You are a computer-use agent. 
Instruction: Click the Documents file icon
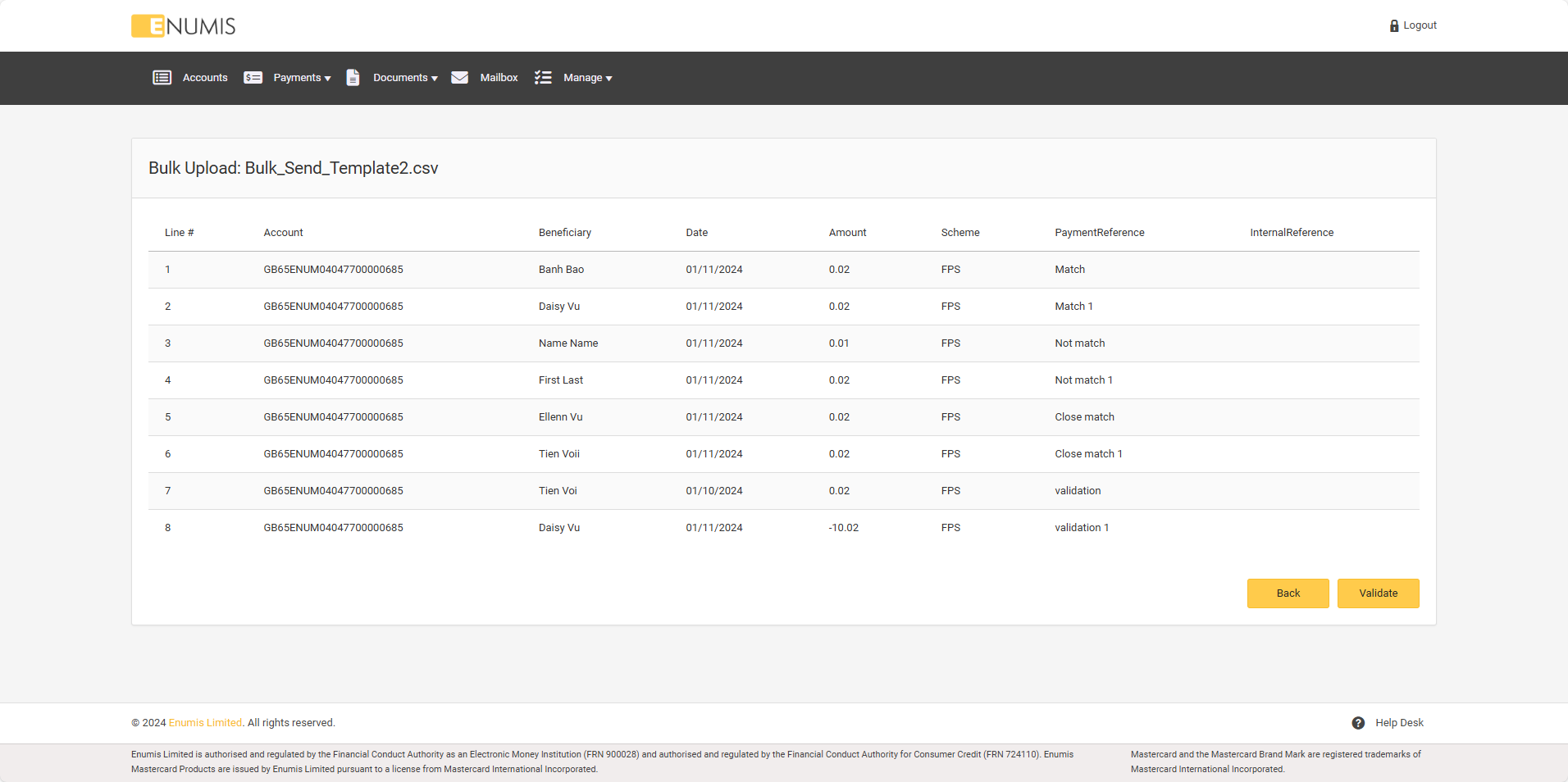(x=353, y=78)
